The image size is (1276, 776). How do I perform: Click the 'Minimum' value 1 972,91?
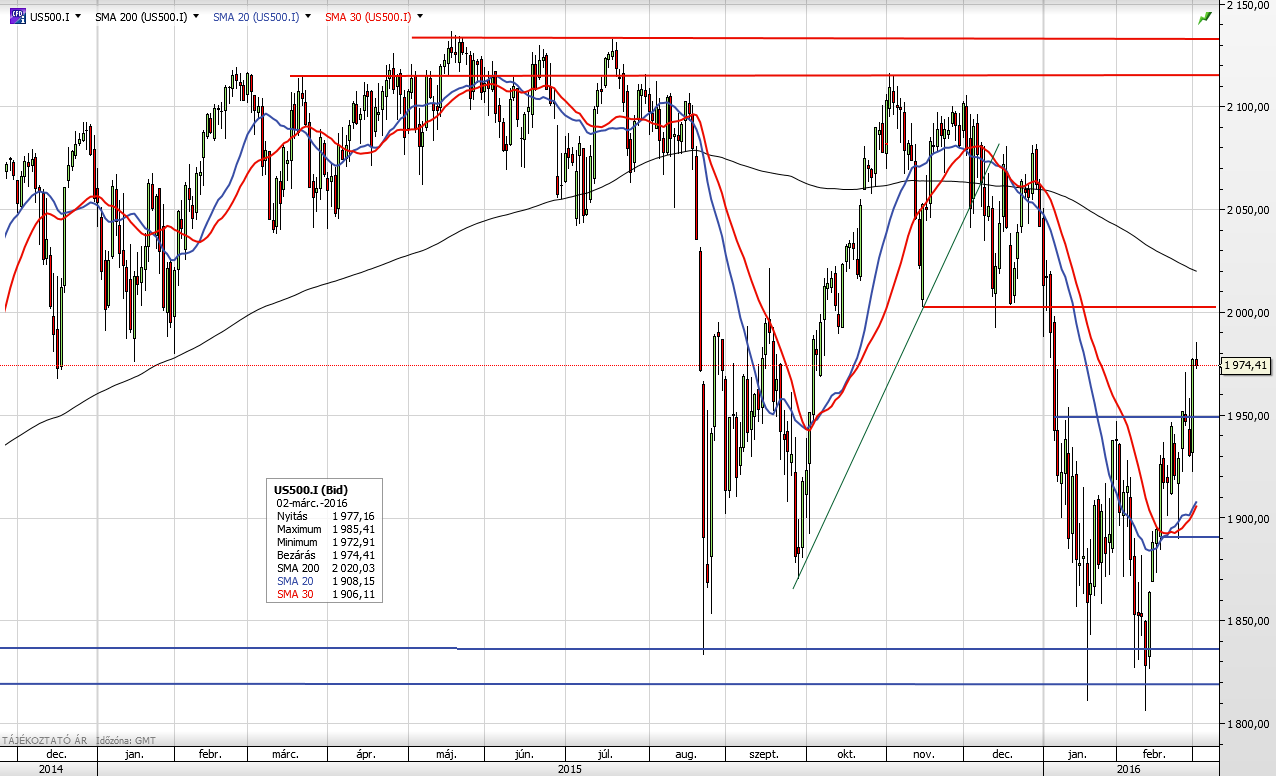[x=355, y=542]
